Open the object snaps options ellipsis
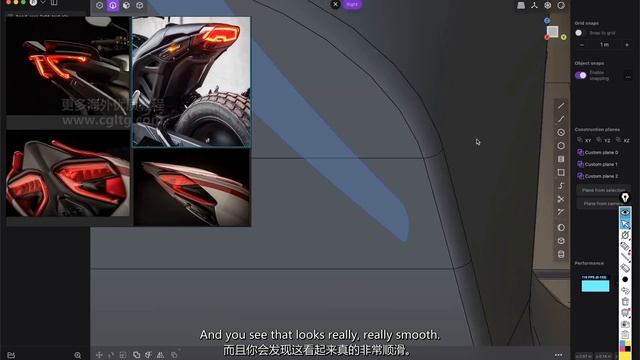 tap(628, 76)
